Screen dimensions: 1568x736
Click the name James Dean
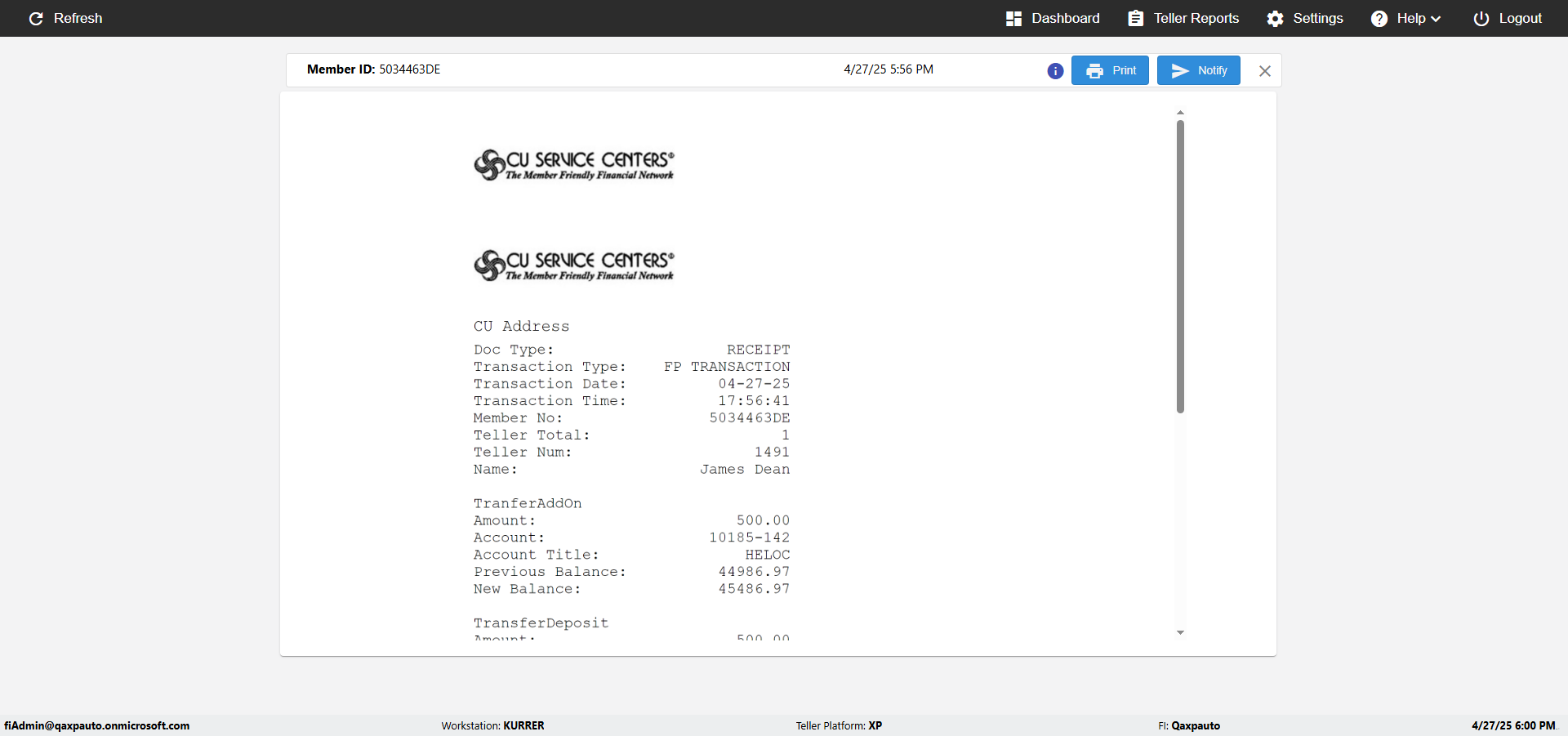click(745, 470)
